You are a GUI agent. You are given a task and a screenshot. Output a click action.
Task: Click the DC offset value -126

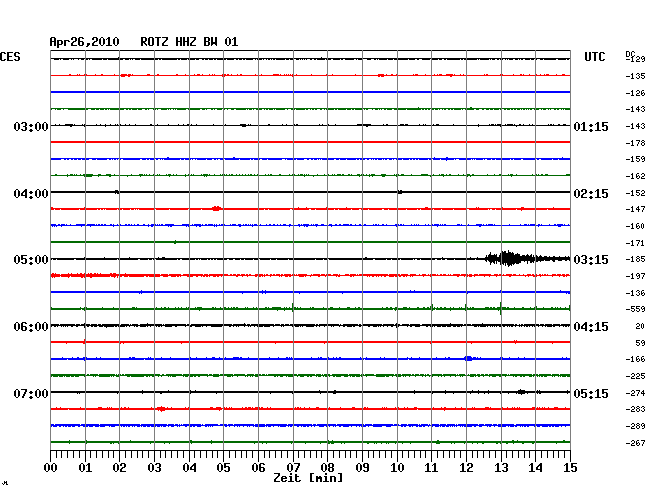635,93
